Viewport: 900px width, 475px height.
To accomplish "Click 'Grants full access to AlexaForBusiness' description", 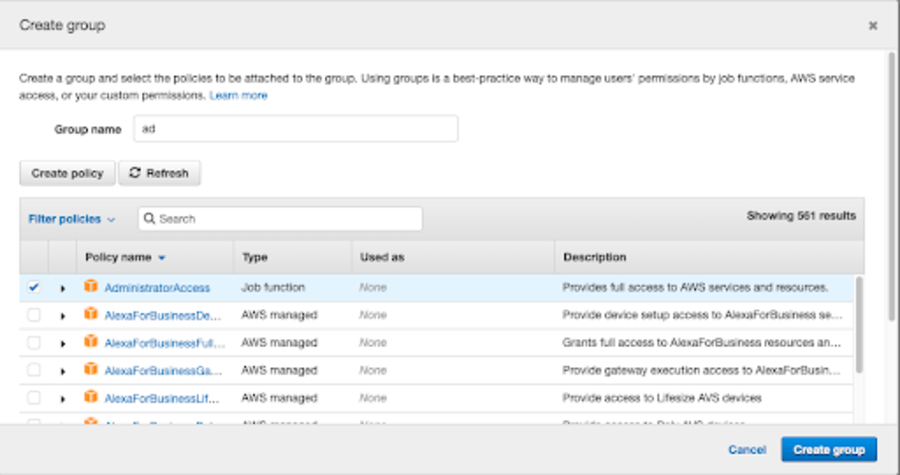I will [x=702, y=342].
